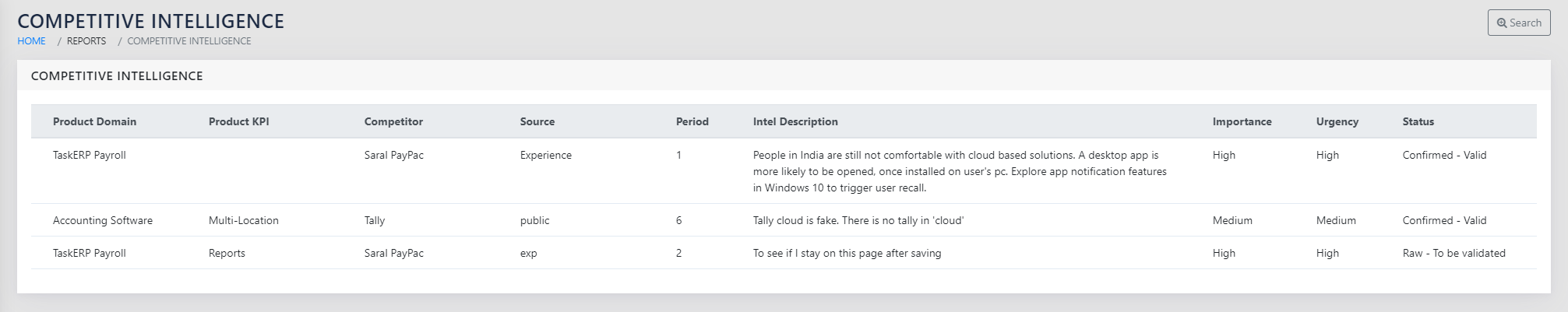
Task: Select the Intel Description column header
Action: pyautogui.click(x=795, y=122)
